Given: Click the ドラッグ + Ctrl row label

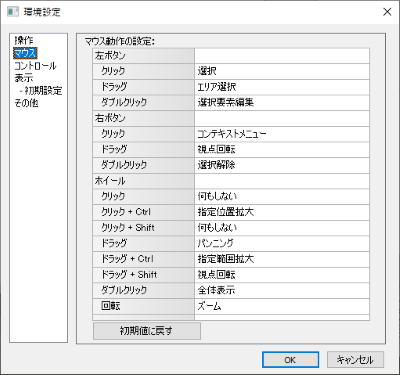Looking at the screenshot, I should 127,259.
